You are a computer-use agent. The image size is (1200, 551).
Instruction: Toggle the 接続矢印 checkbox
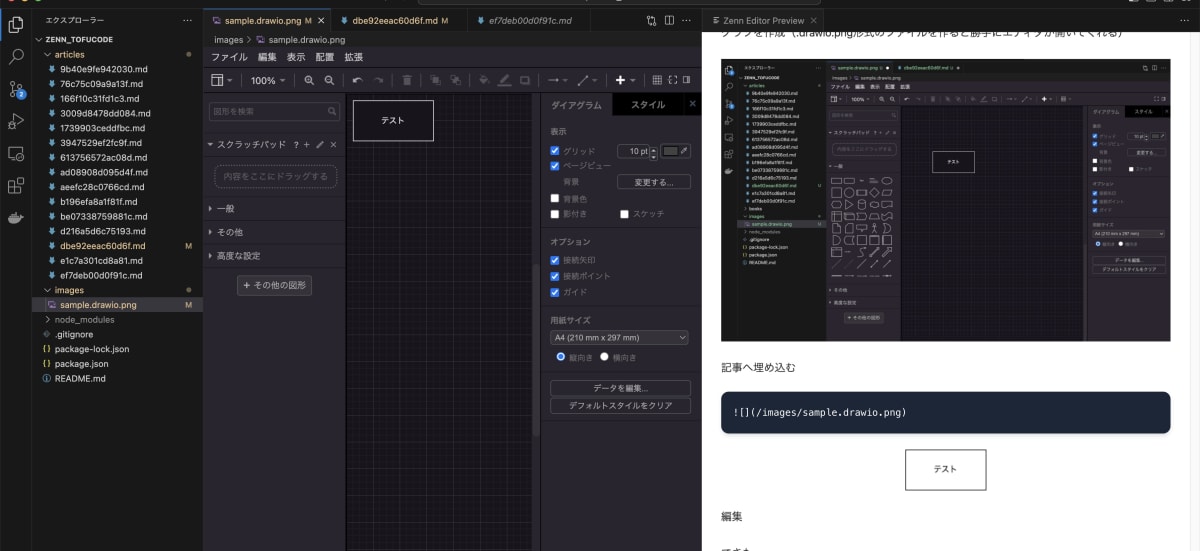tap(555, 260)
